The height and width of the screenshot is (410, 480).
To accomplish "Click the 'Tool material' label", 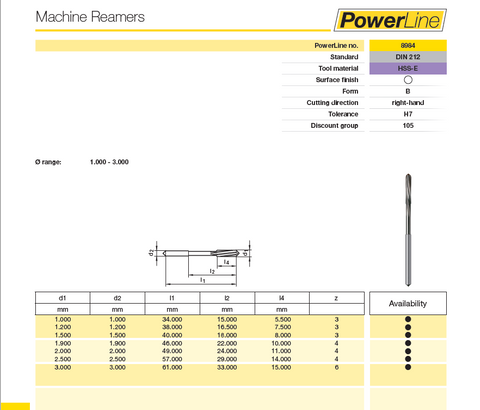I will [x=338, y=68].
